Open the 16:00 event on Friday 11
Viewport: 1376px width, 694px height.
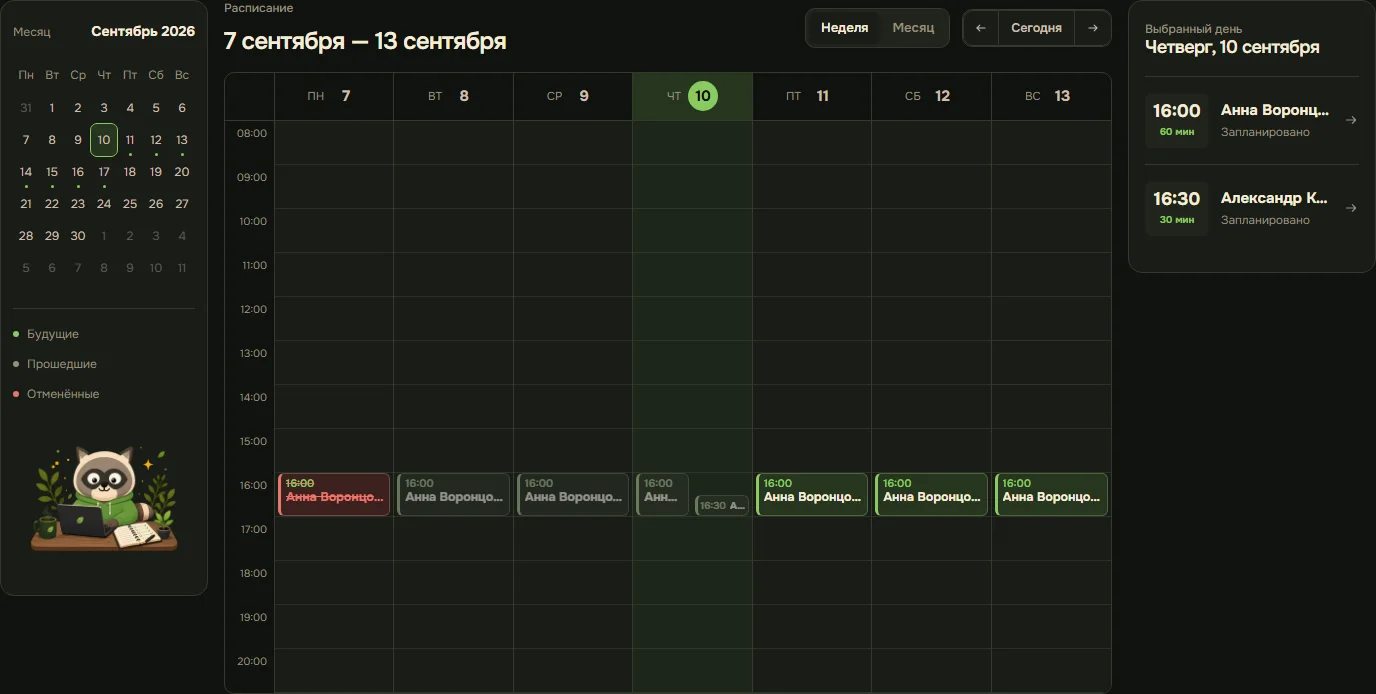(x=812, y=494)
